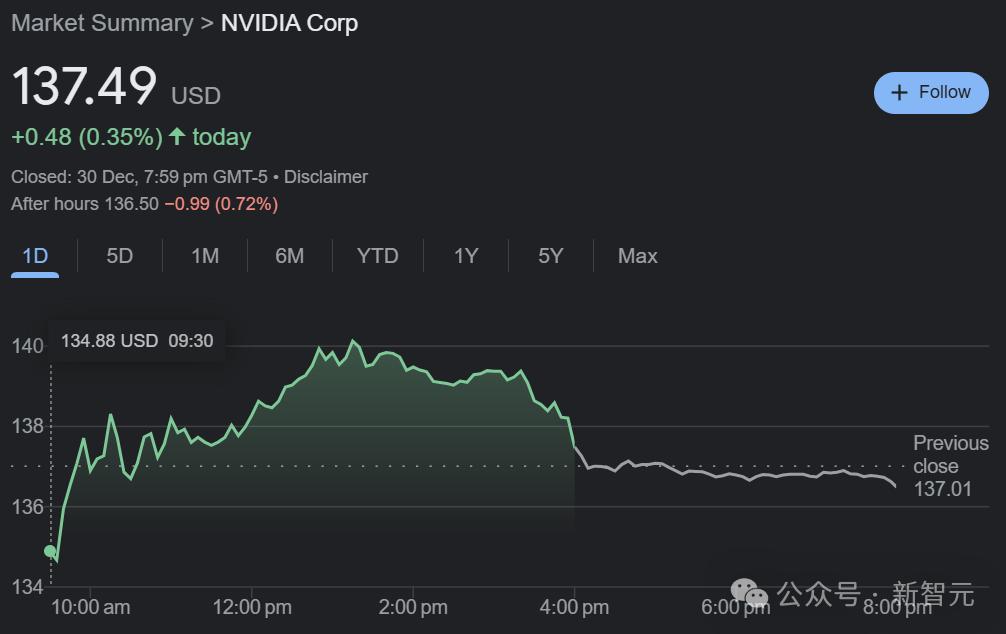Click the green up-arrow beside today
1006x634 pixels.
[177, 136]
